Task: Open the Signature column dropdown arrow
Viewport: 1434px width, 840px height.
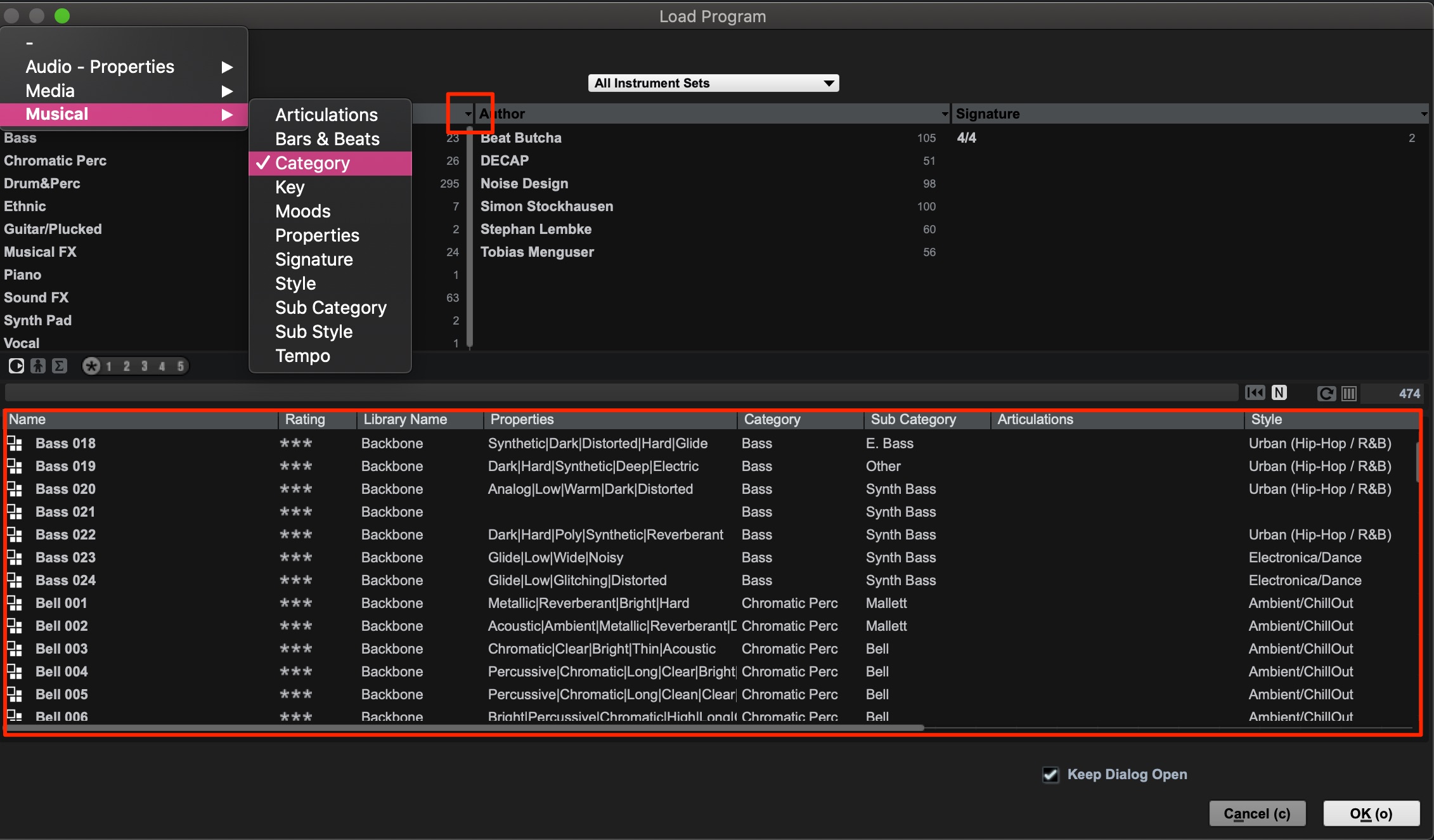Action: click(x=1424, y=114)
